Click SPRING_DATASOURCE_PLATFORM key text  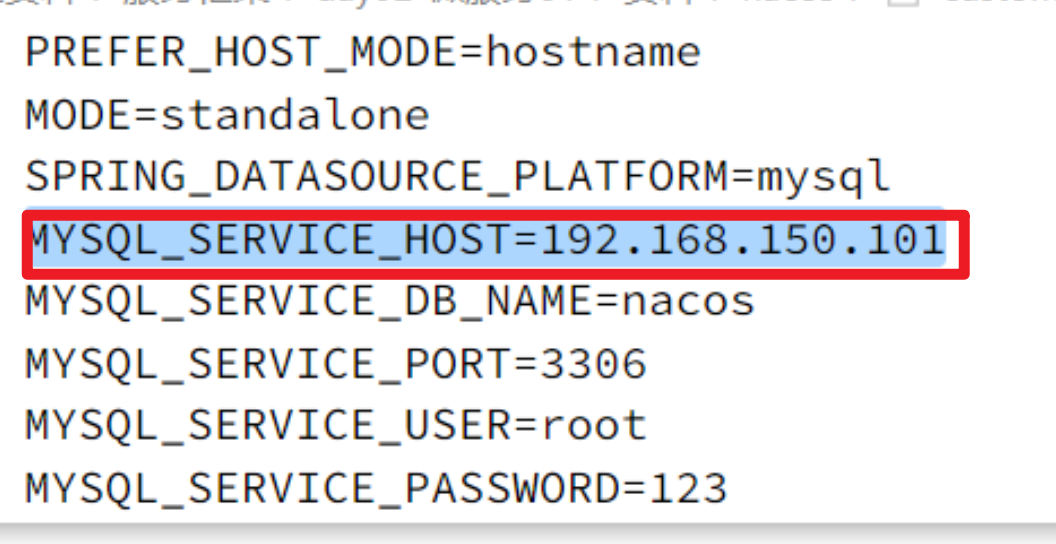click(377, 177)
